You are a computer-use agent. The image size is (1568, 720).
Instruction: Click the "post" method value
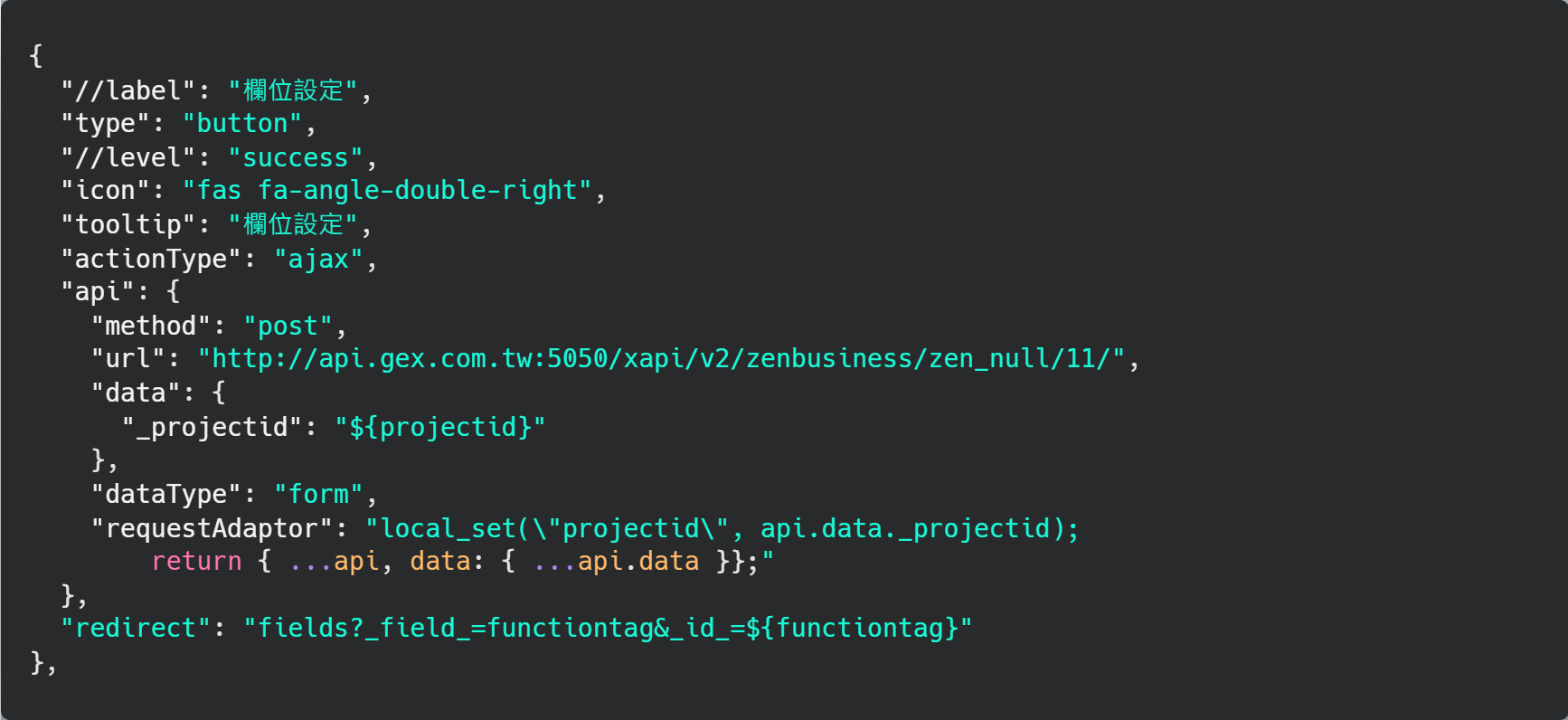coord(288,327)
